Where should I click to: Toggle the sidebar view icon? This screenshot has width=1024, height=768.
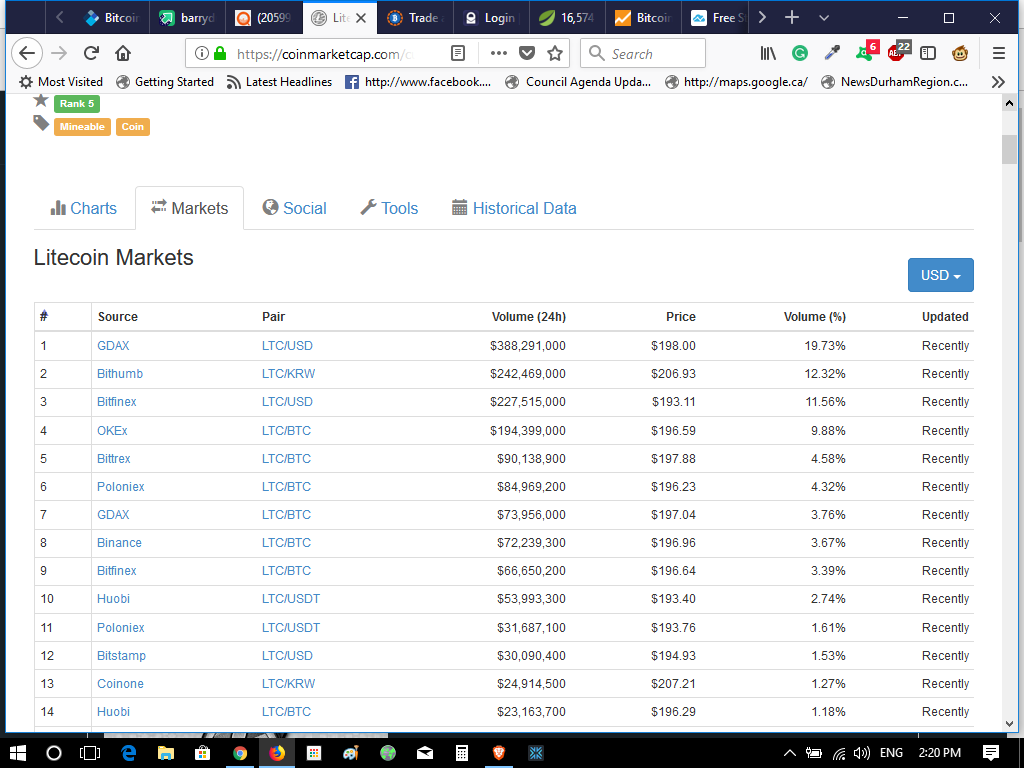(x=927, y=54)
